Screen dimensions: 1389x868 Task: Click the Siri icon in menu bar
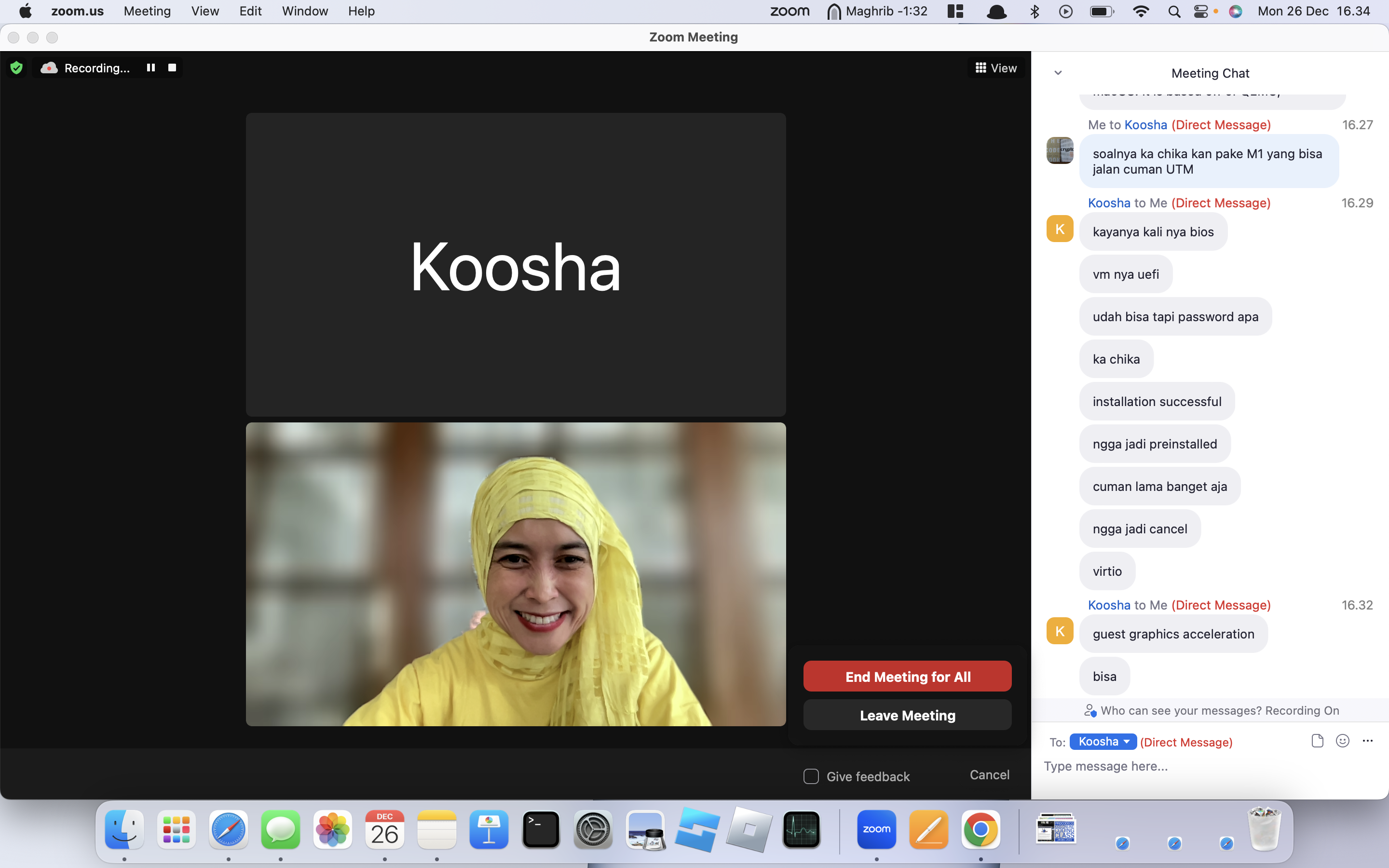point(1236,11)
